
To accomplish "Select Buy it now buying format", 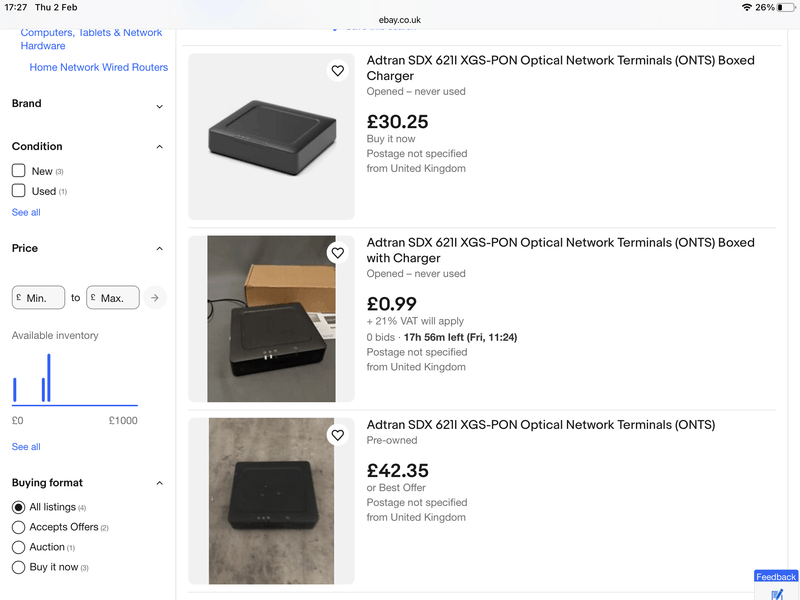I will point(18,567).
